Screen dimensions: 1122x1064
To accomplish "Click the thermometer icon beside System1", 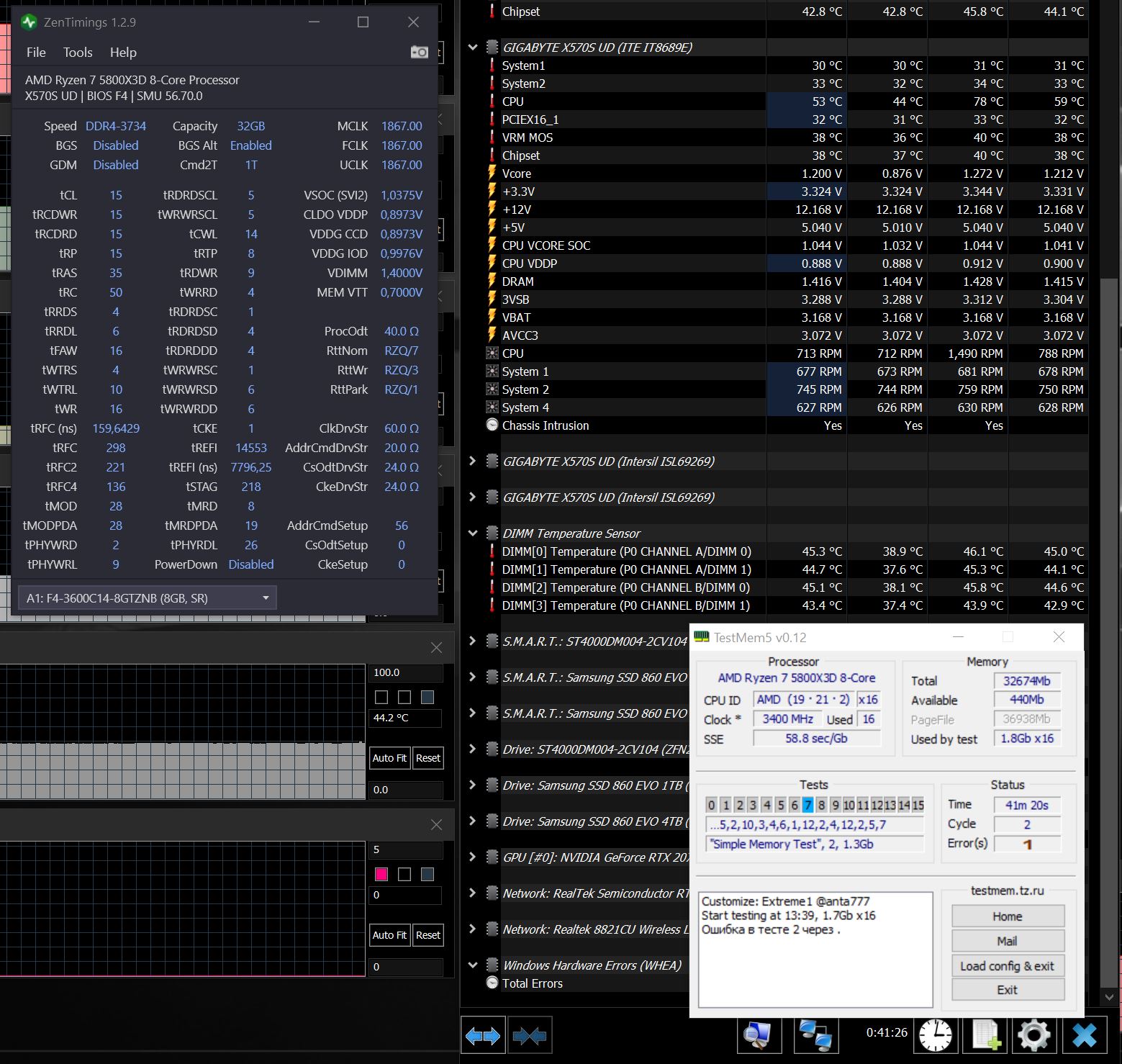I will click(492, 66).
